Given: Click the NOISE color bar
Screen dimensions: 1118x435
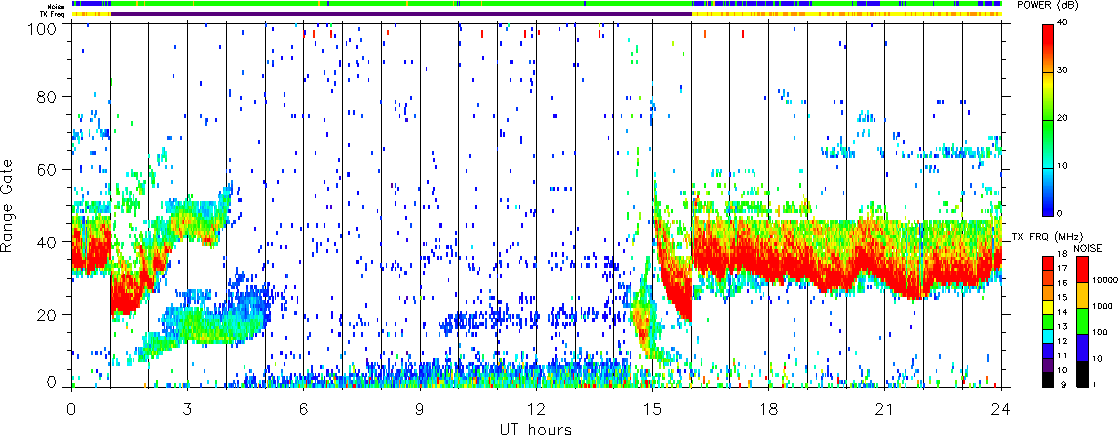Looking at the screenshot, I should point(1082,322).
